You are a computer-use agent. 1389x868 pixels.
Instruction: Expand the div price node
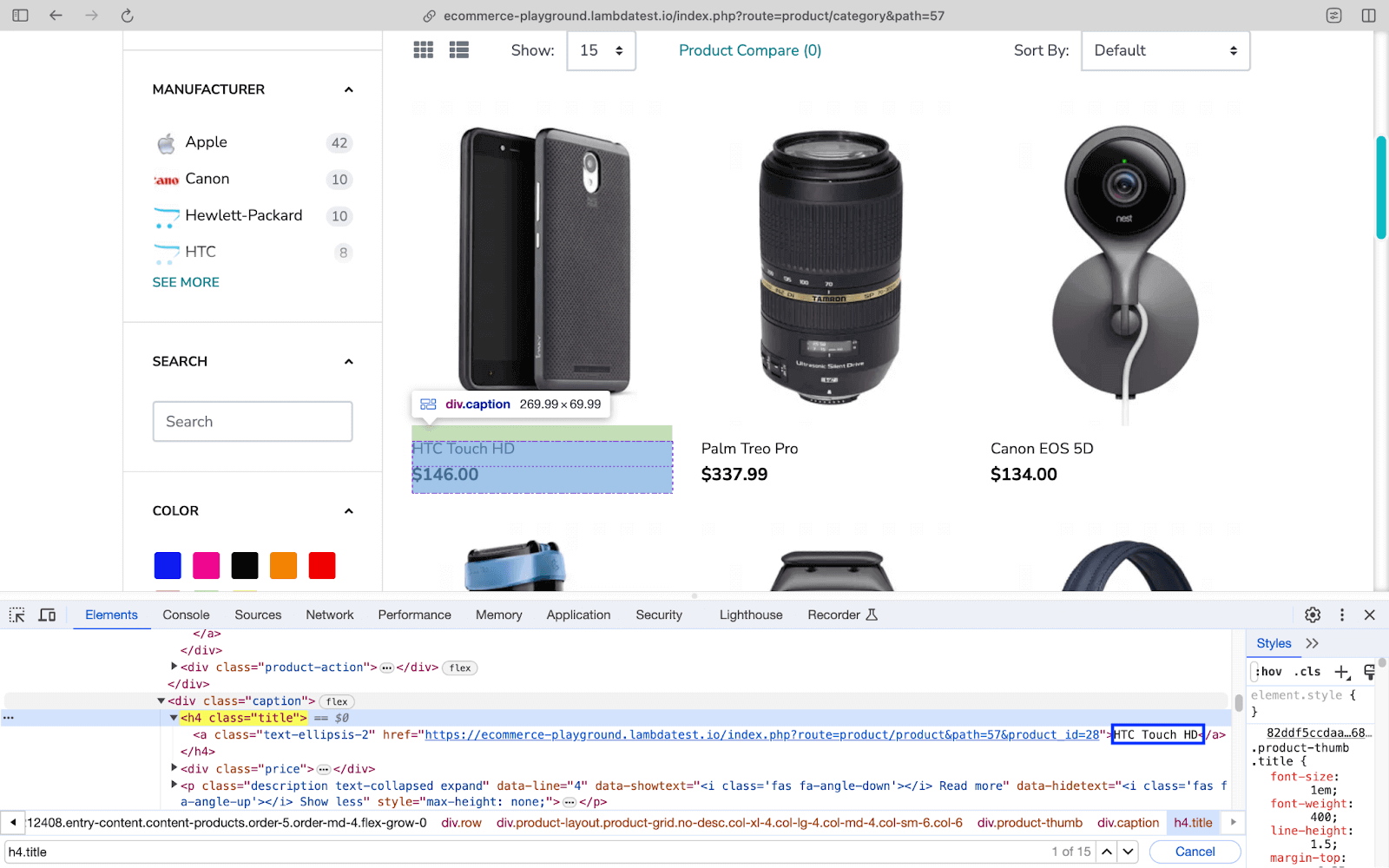[174, 768]
